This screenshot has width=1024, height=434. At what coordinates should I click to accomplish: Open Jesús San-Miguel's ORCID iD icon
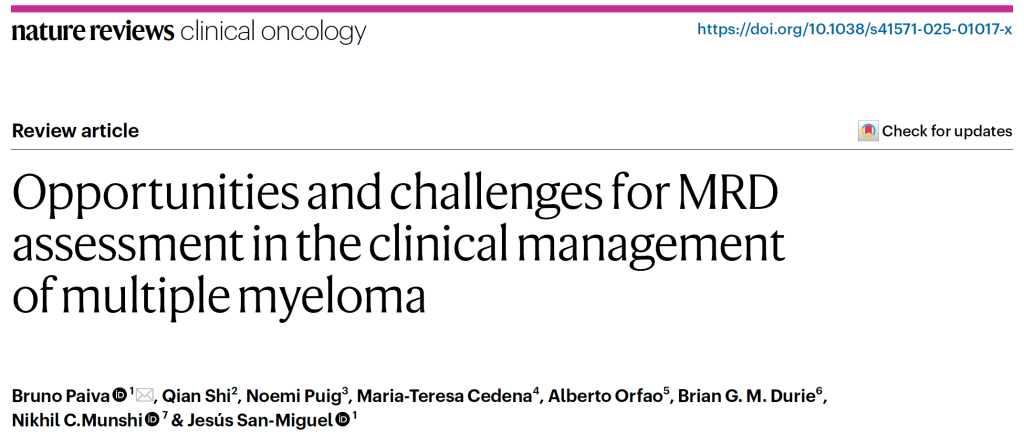click(x=342, y=419)
